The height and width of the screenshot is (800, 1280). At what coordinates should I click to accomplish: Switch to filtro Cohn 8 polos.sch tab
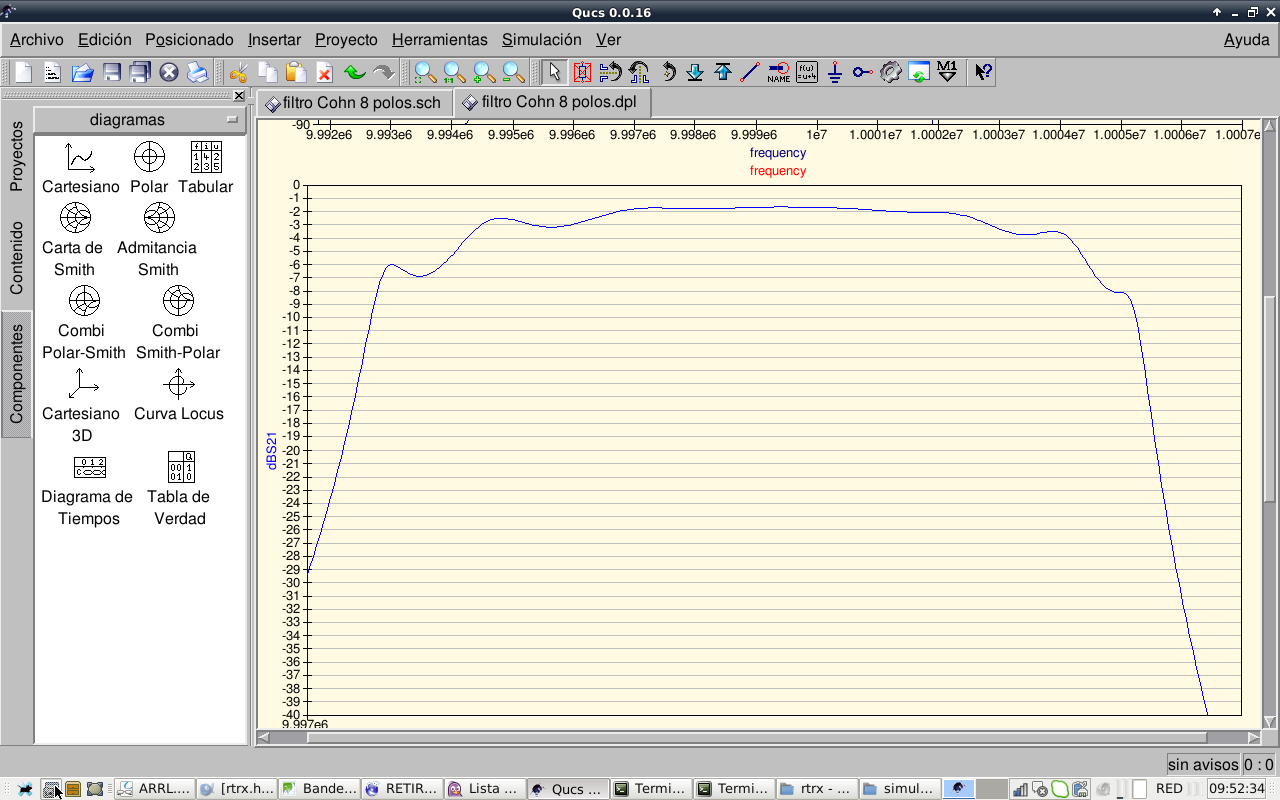pyautogui.click(x=354, y=103)
